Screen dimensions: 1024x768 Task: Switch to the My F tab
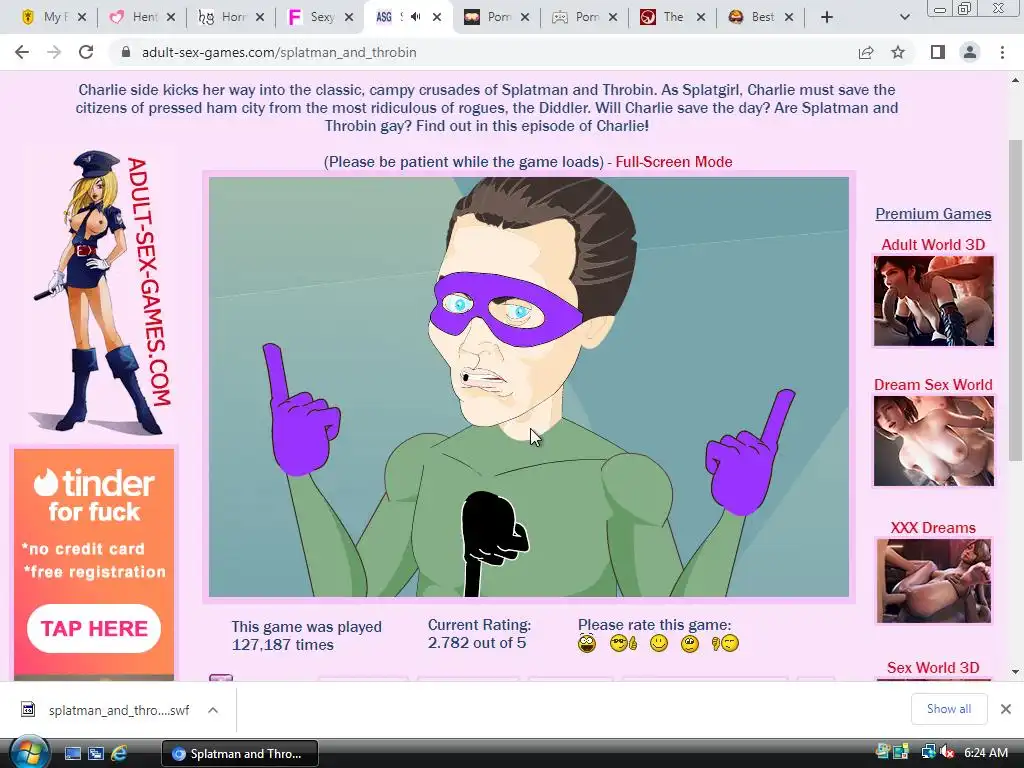tap(53, 17)
